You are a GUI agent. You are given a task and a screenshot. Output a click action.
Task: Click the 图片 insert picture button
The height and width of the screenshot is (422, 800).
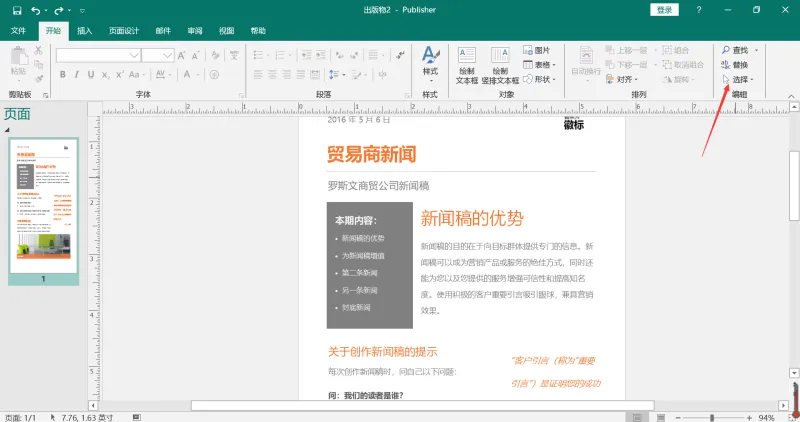coord(537,51)
